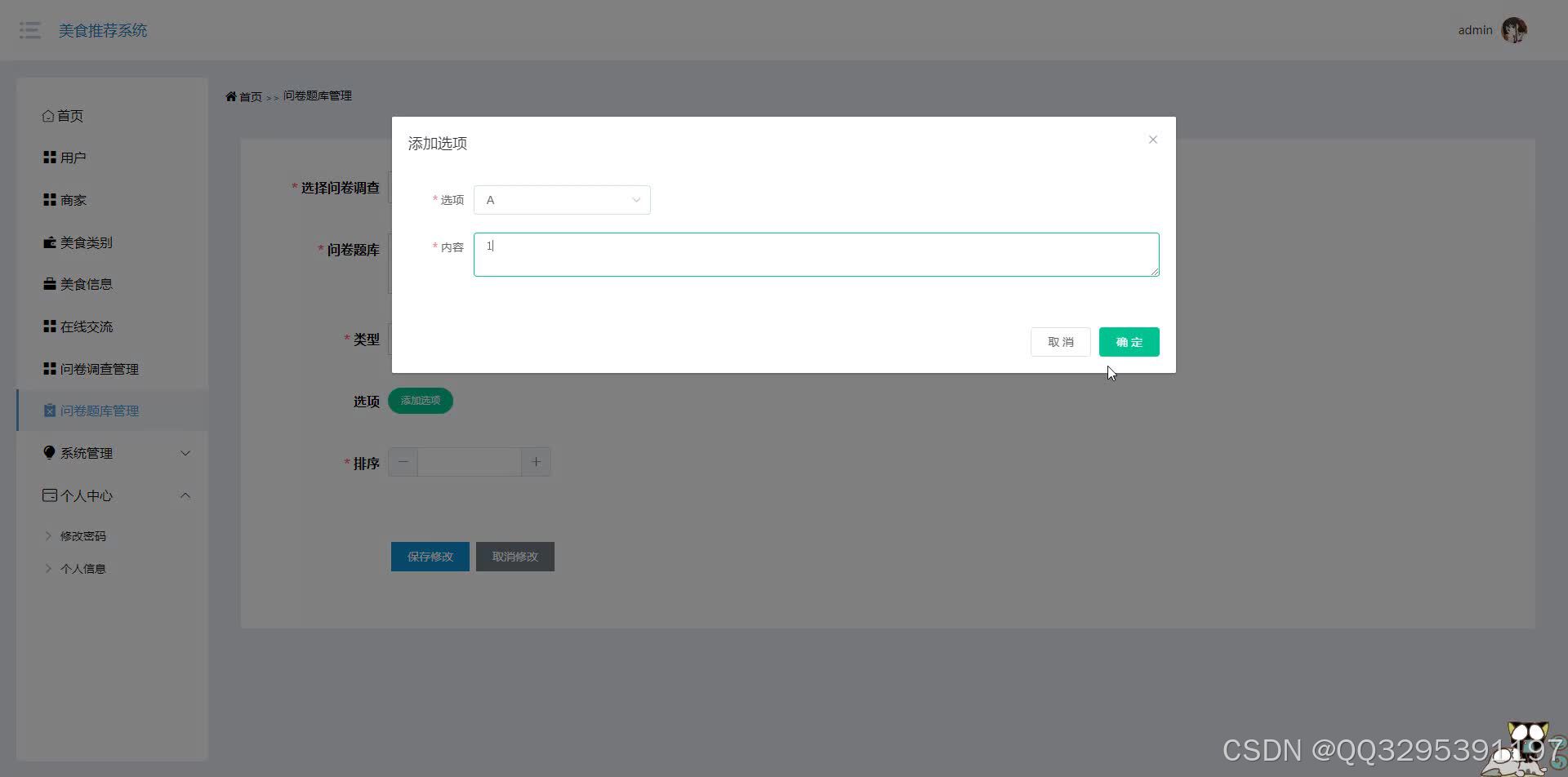Expand the 系统管理 chevron
Image resolution: width=1568 pixels, height=777 pixels.
(x=185, y=453)
